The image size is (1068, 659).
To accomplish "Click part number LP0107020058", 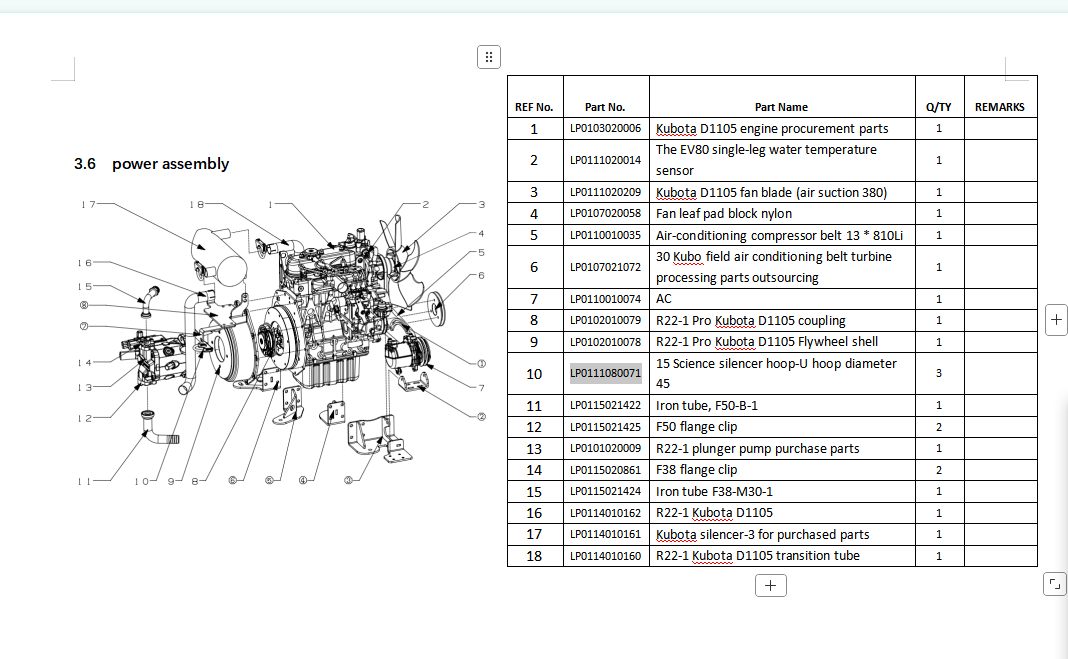I will (x=606, y=214).
